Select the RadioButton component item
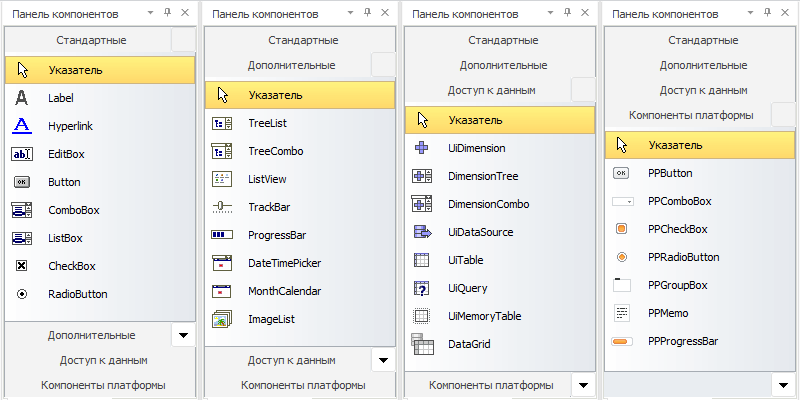Viewport: 800px width, 400px height. [x=76, y=295]
